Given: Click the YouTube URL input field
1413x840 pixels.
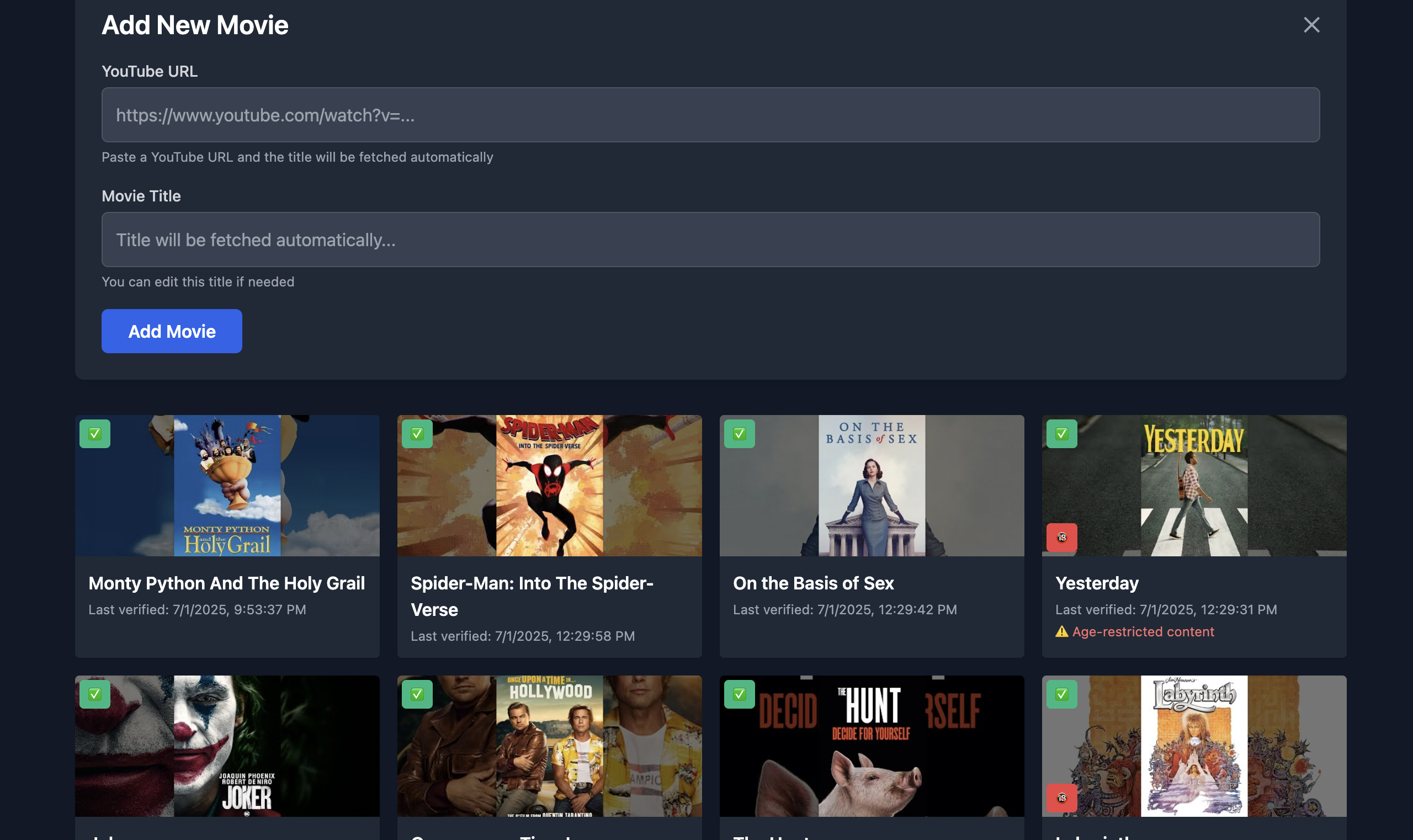Looking at the screenshot, I should point(710,115).
